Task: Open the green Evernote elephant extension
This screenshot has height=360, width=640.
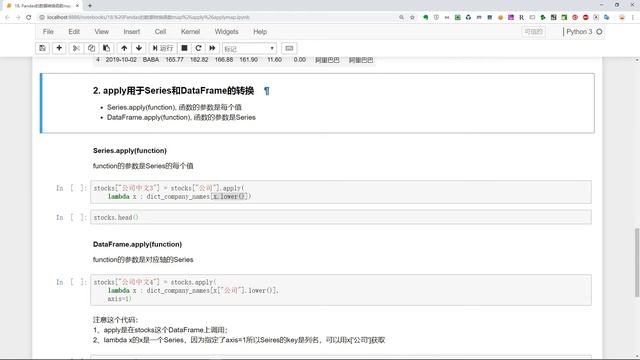Action: click(x=426, y=17)
